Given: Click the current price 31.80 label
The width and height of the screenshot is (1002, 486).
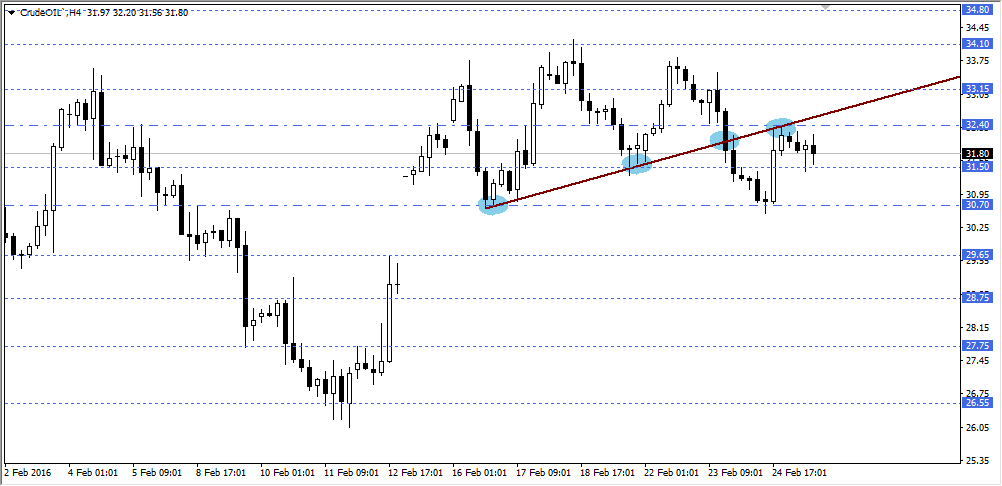Looking at the screenshot, I should click(x=976, y=154).
